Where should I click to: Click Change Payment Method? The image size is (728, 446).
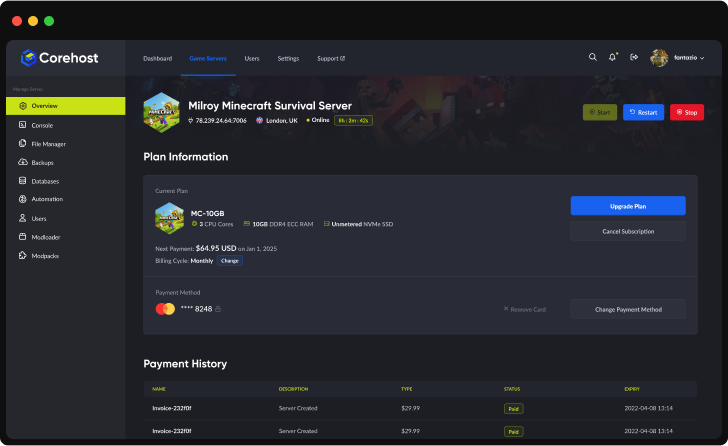coord(628,309)
